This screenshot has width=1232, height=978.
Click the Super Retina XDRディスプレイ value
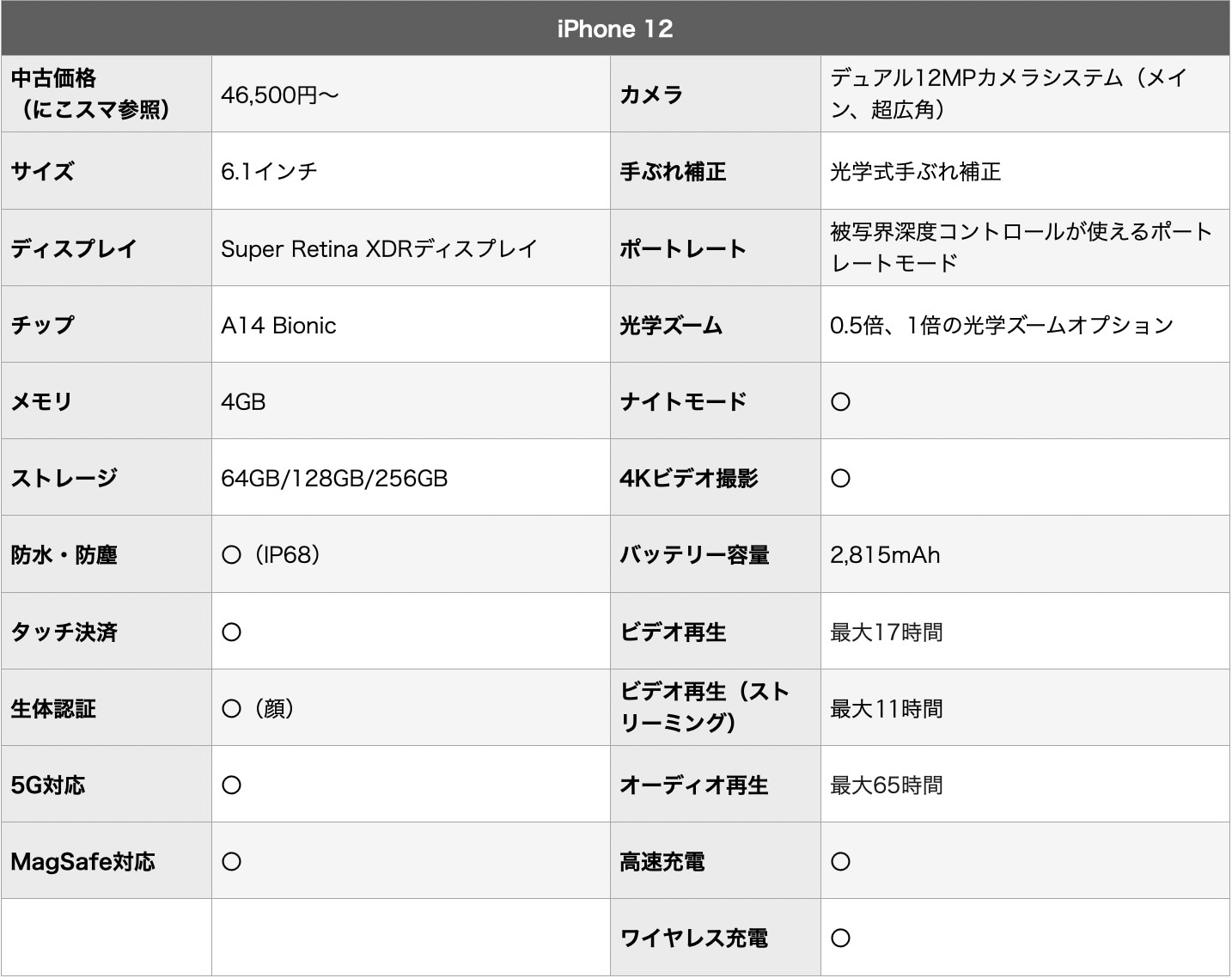(x=379, y=248)
